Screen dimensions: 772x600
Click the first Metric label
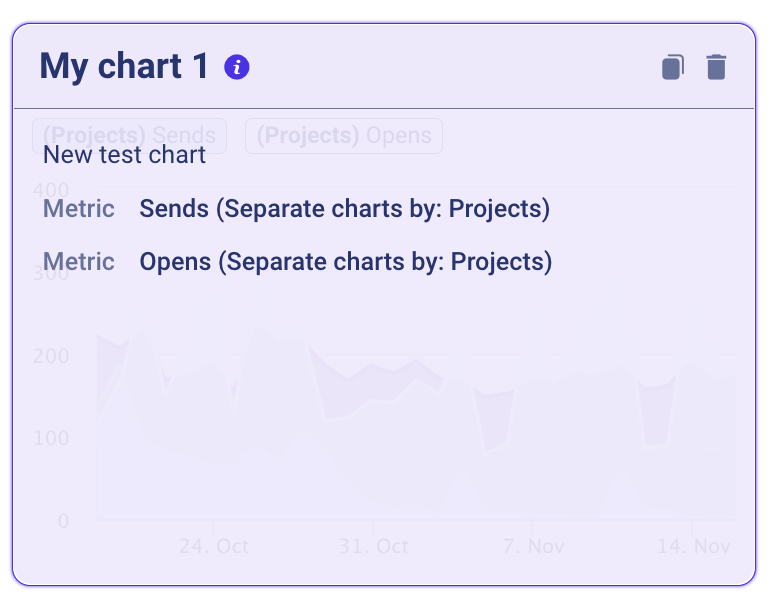(79, 209)
